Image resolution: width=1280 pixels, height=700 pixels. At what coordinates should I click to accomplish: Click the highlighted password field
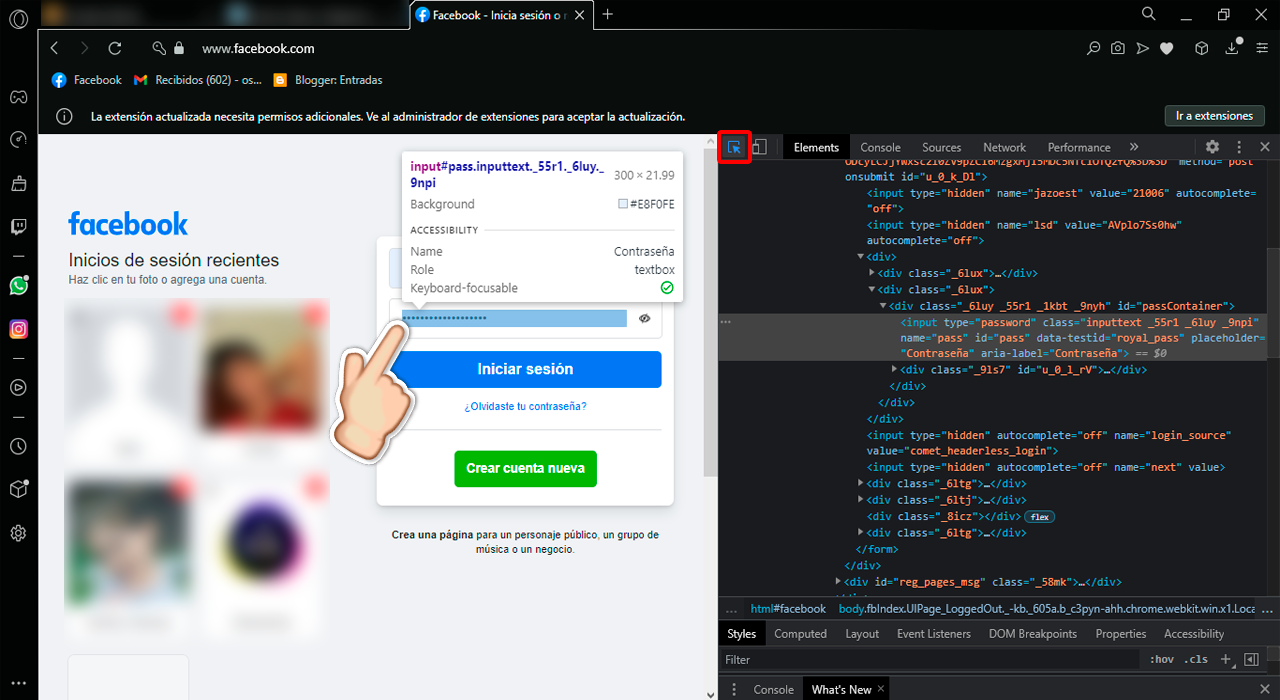tap(514, 318)
